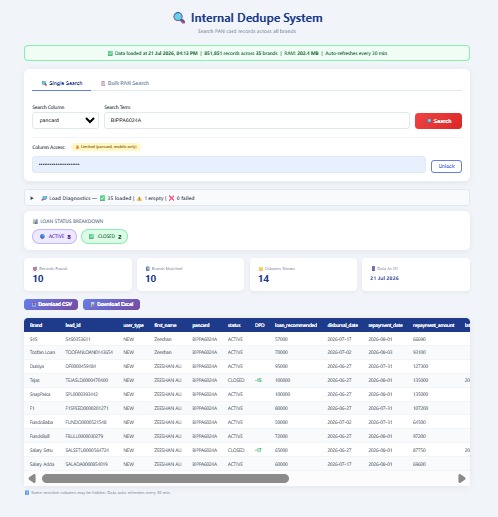Click the magnifier icon beside Internal Dedupe System

coord(179,18)
